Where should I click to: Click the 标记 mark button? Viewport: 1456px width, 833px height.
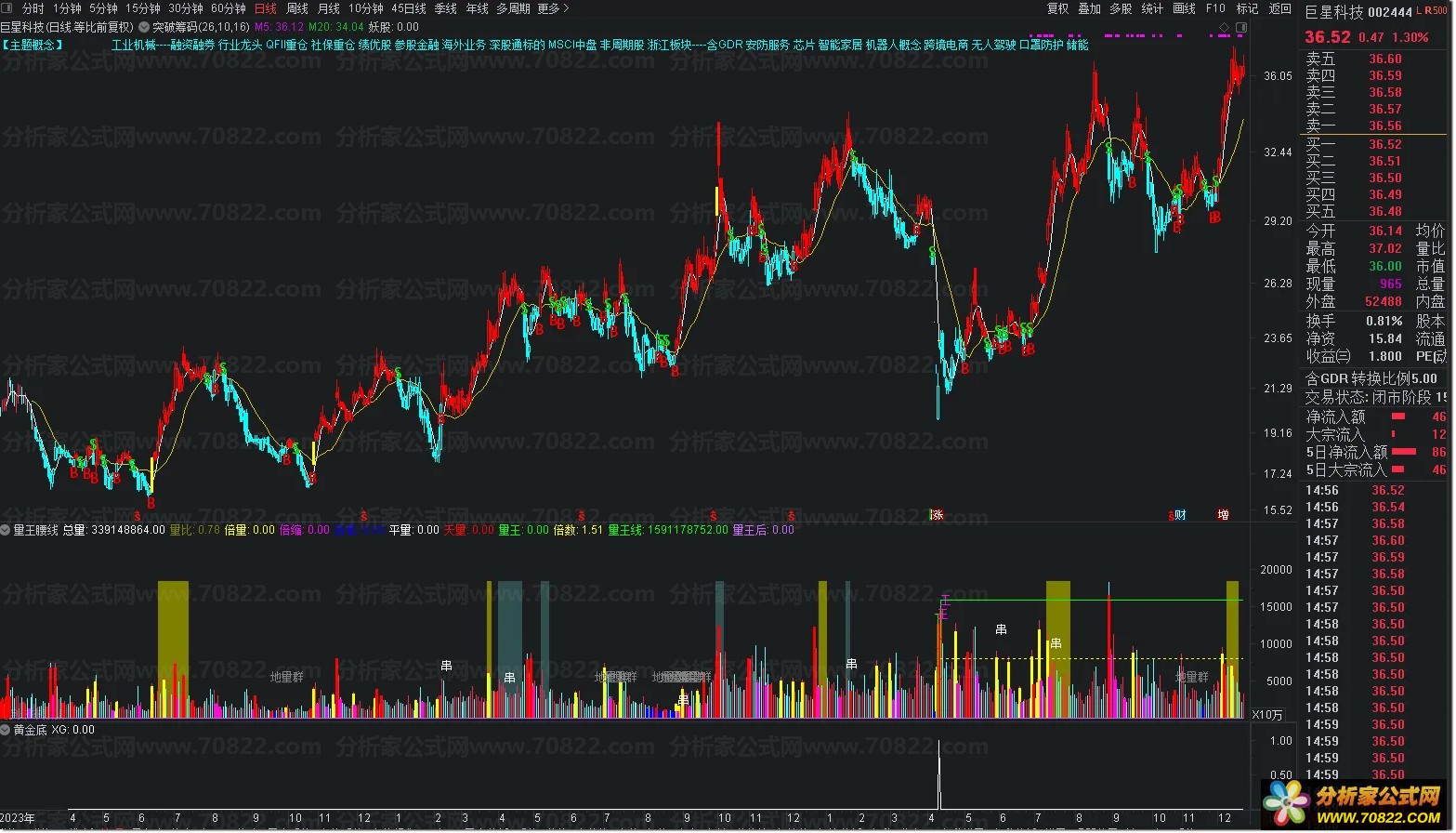click(x=1248, y=8)
